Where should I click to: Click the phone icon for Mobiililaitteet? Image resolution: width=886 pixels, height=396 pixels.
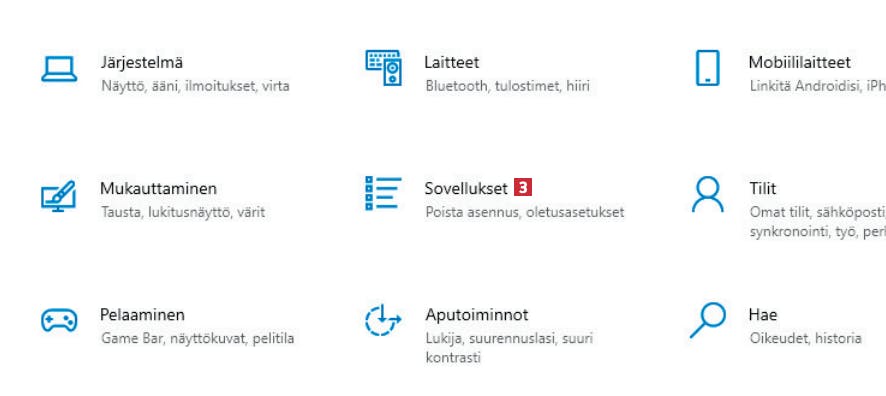[x=707, y=68]
